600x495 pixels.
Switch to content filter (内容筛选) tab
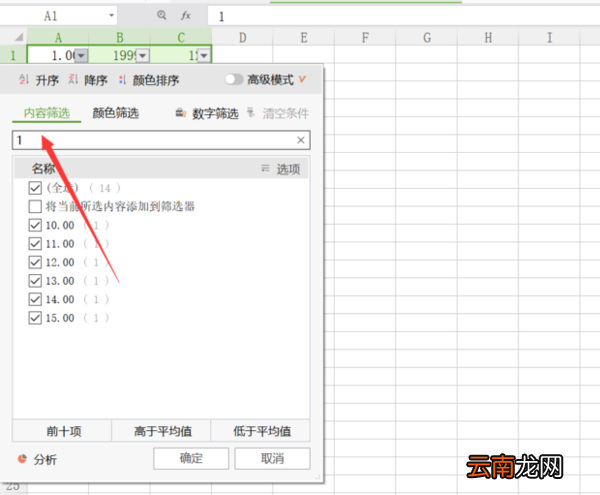coord(47,113)
